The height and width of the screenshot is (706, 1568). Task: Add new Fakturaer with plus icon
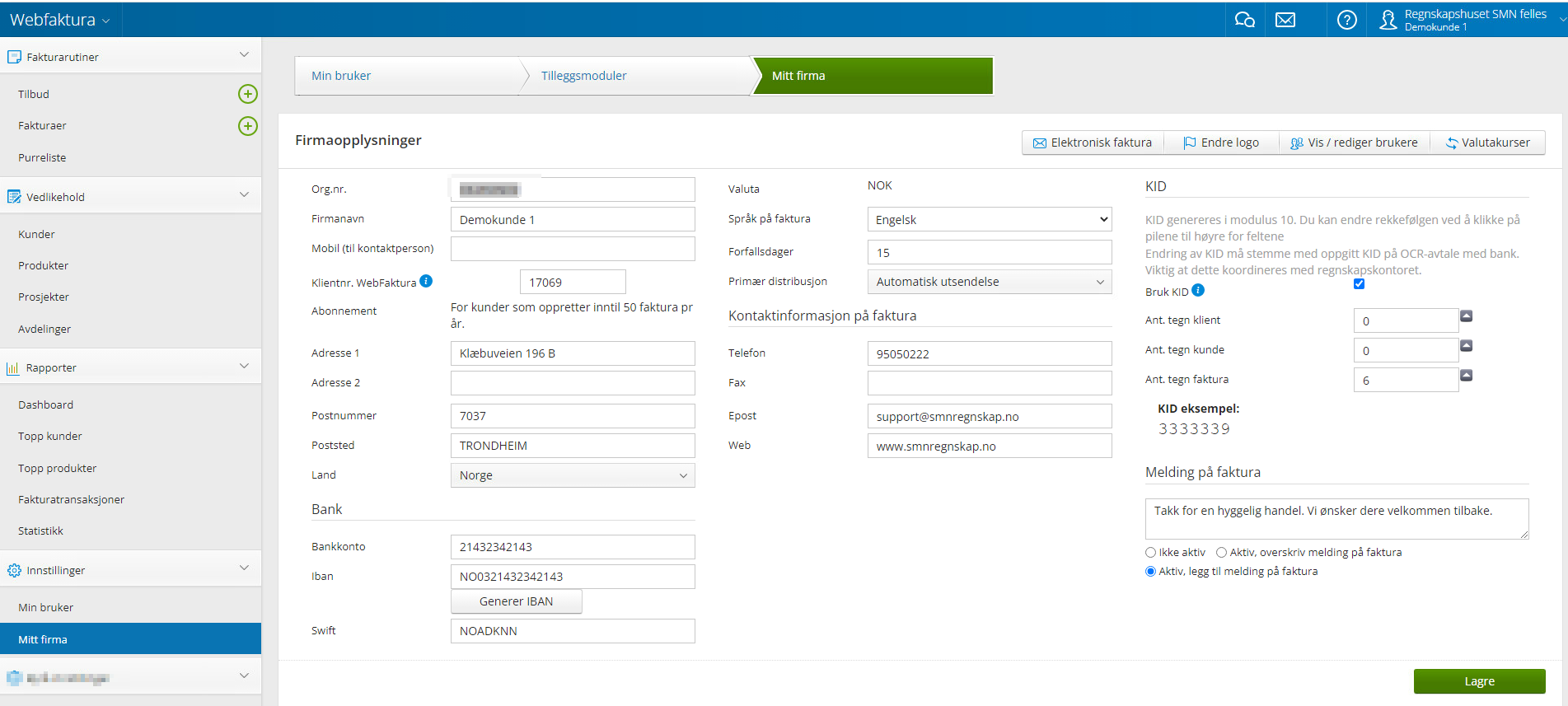(x=248, y=126)
